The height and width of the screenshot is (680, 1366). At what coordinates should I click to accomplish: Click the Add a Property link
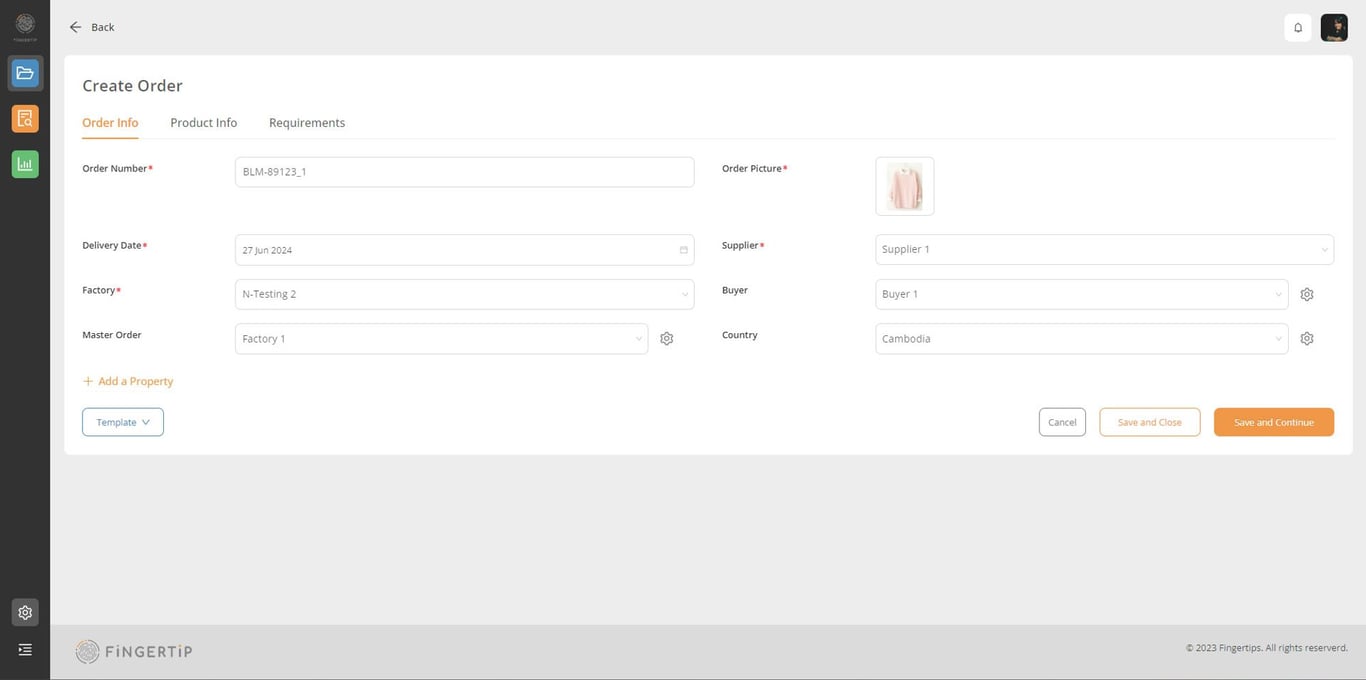(x=135, y=381)
